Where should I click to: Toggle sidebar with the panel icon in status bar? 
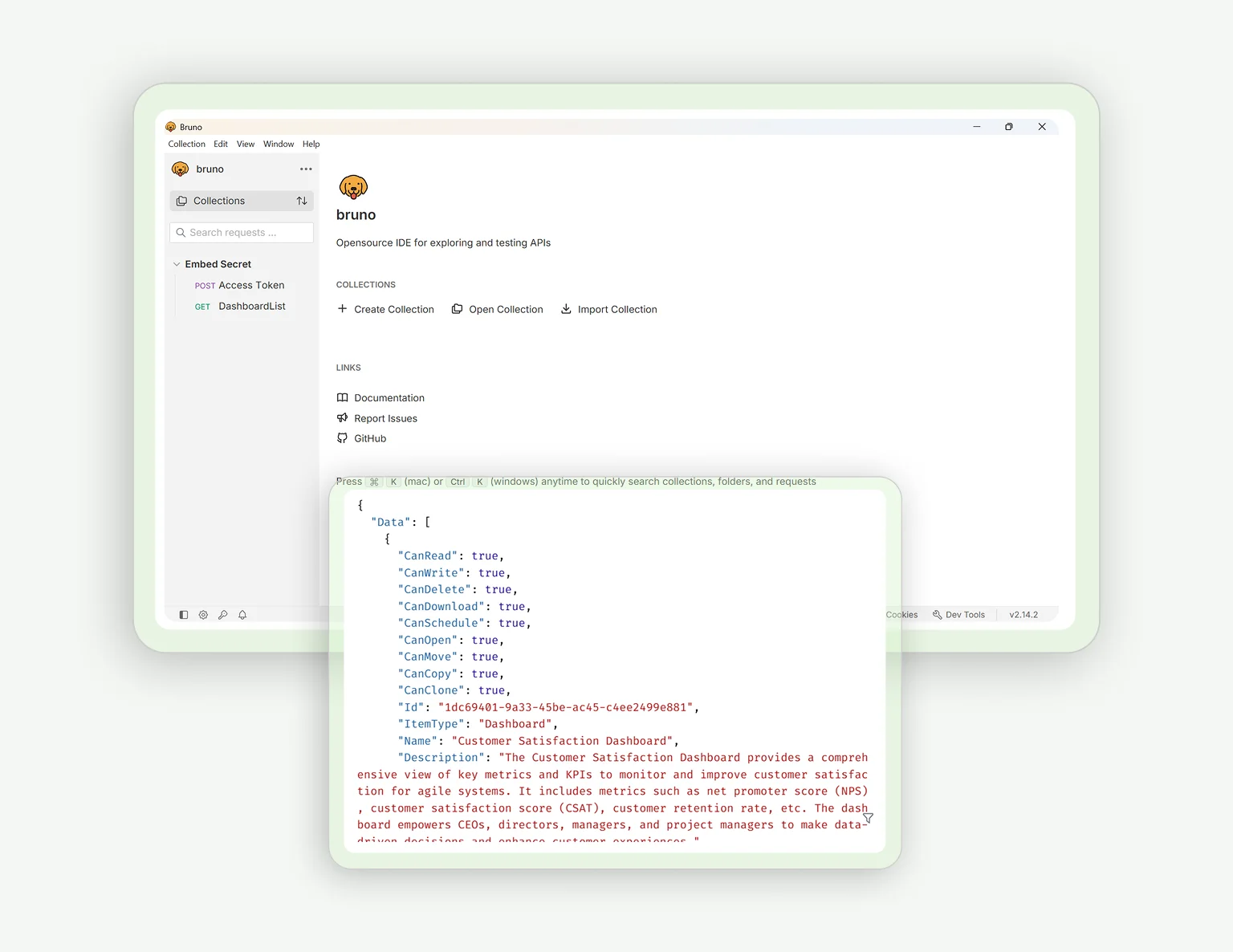(x=184, y=615)
